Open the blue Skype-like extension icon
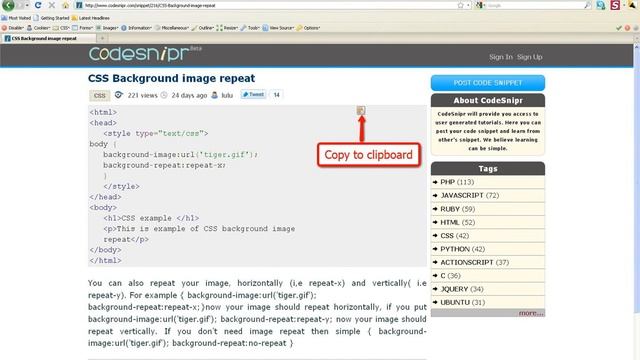640x360 pixels. [601, 5]
